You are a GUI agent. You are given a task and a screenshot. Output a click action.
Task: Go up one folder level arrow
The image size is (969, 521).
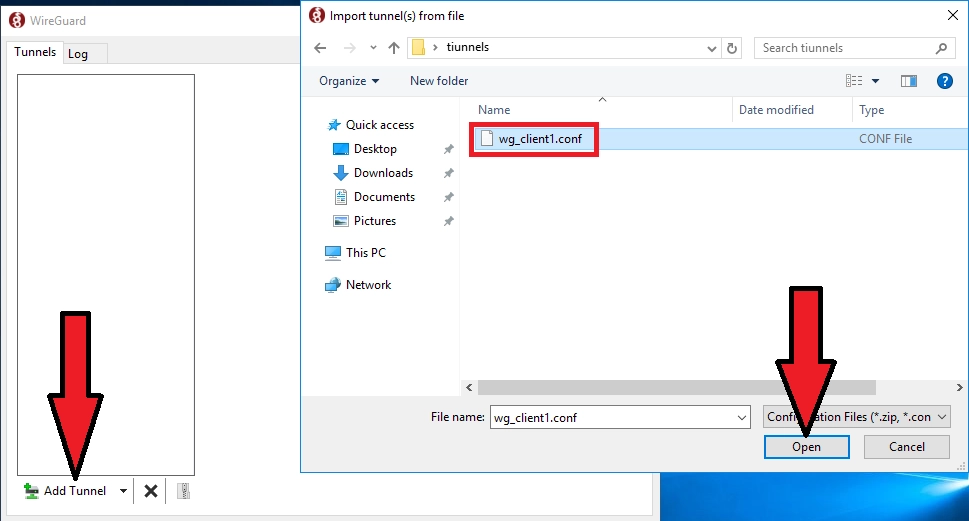pyautogui.click(x=394, y=48)
